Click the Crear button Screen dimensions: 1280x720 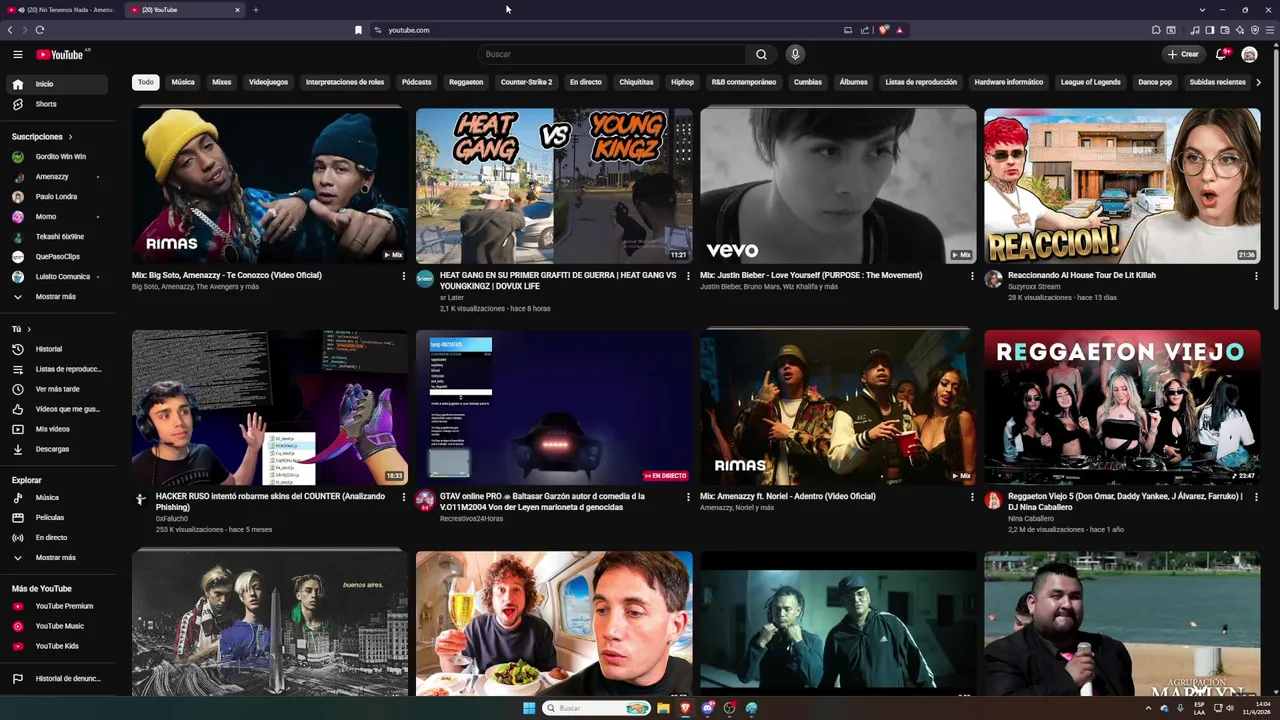point(1182,54)
